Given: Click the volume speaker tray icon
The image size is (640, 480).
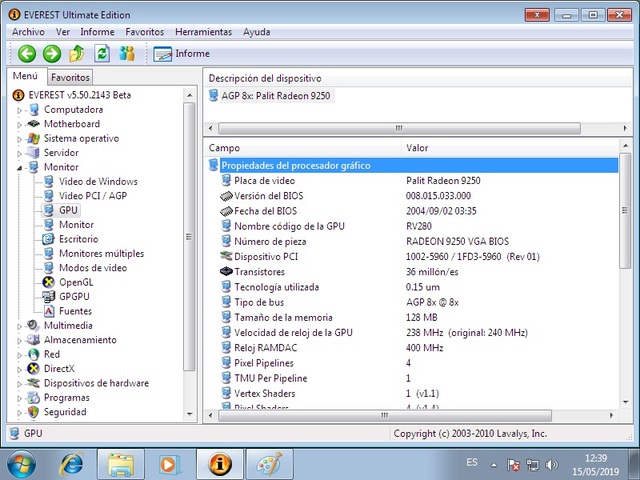Looking at the screenshot, I should click(x=551, y=464).
